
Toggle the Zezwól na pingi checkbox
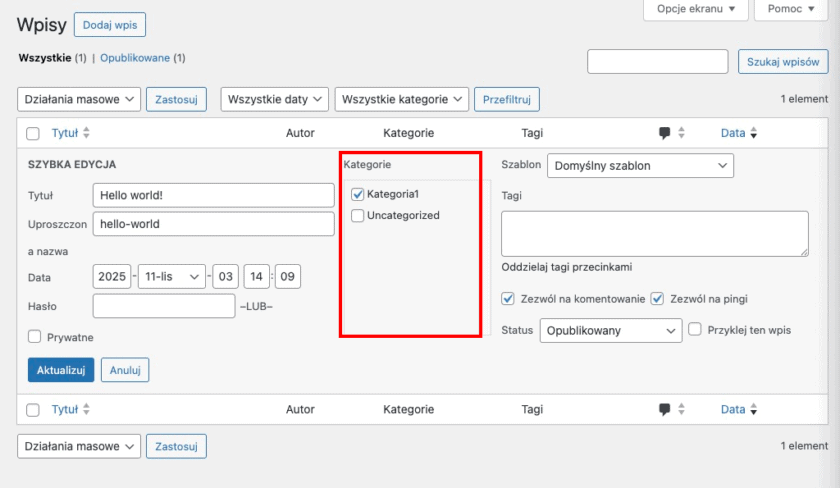click(658, 298)
